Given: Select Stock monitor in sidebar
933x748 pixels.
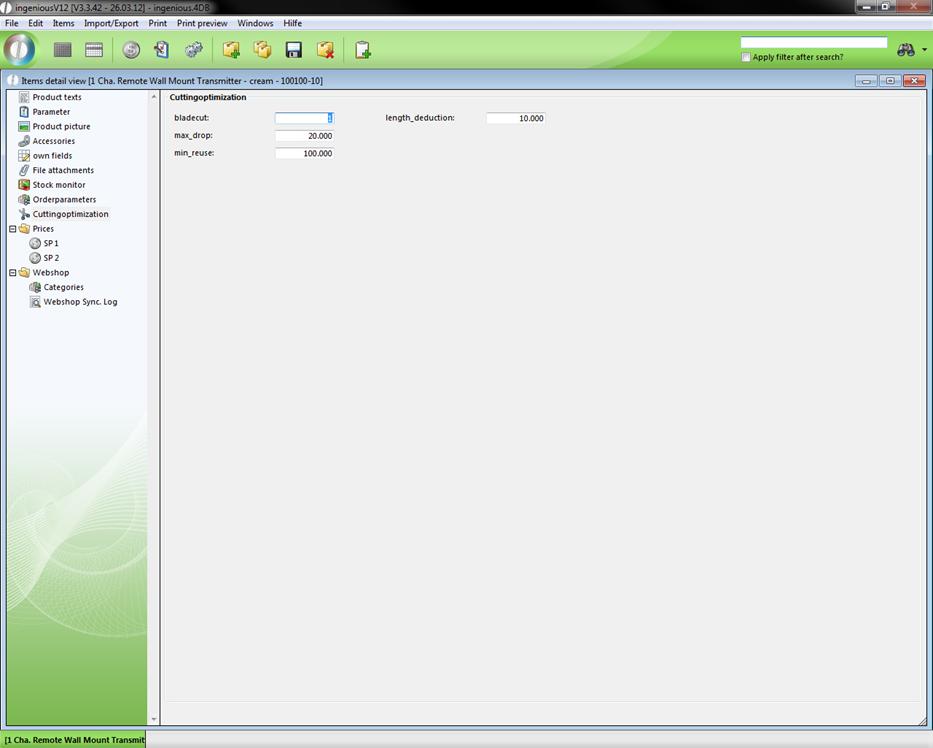Looking at the screenshot, I should click(x=58, y=185).
